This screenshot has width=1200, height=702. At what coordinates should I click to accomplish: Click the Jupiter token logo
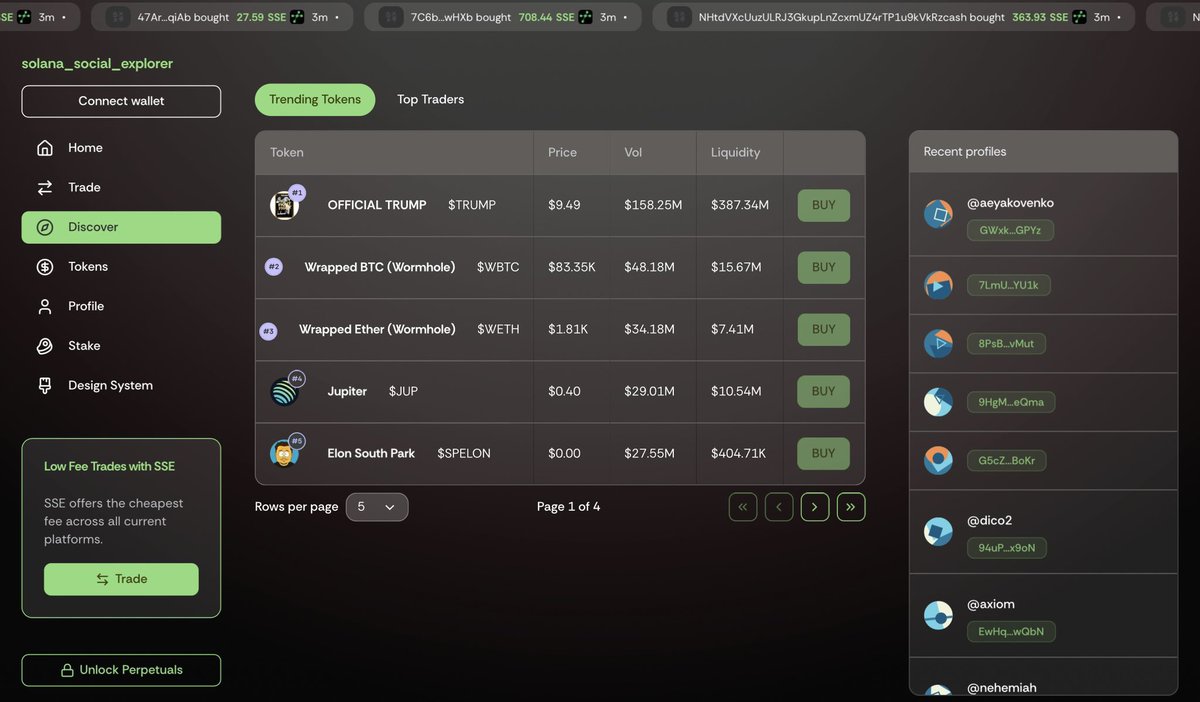coord(284,392)
